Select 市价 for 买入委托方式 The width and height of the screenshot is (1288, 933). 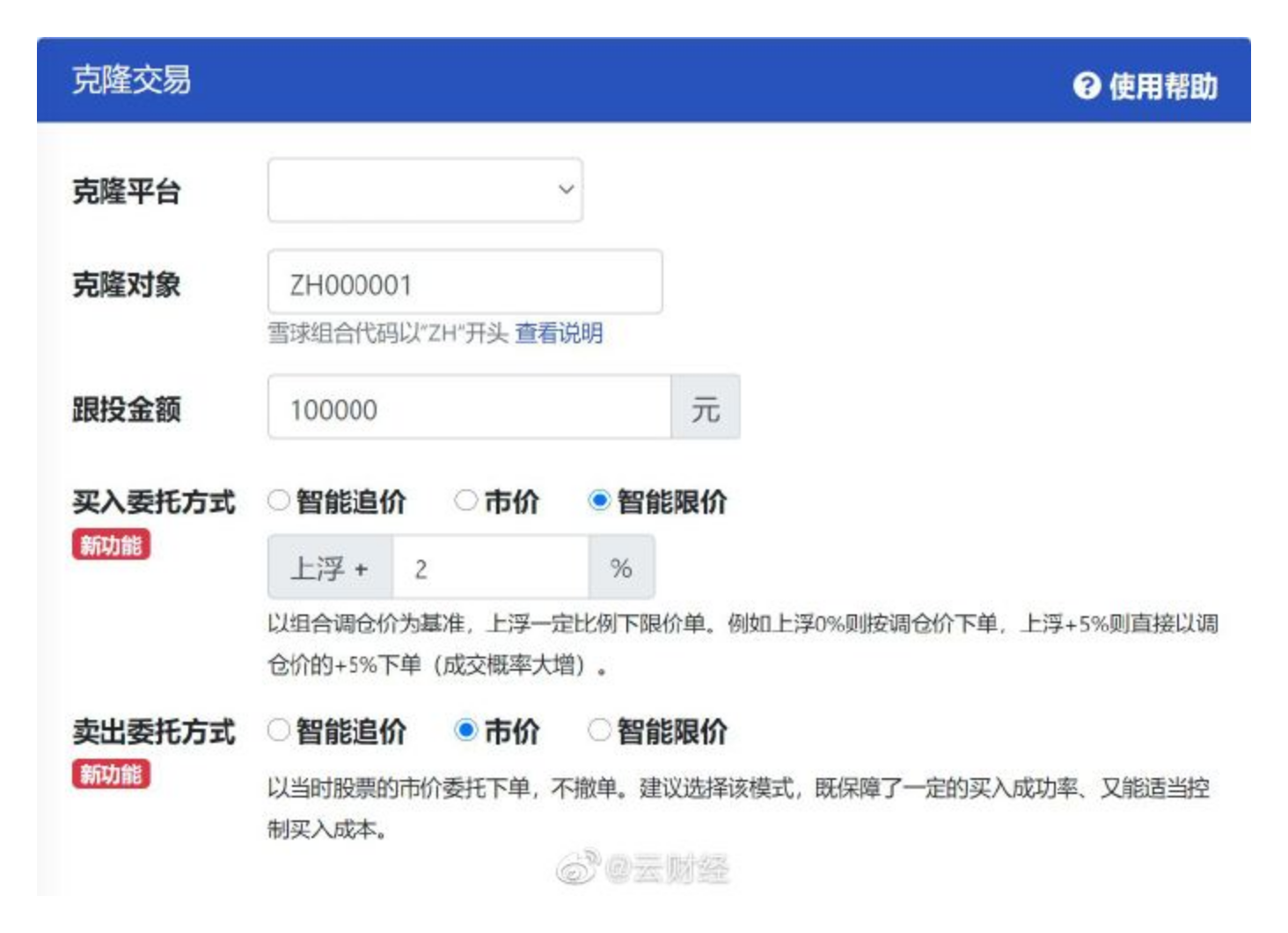point(465,501)
